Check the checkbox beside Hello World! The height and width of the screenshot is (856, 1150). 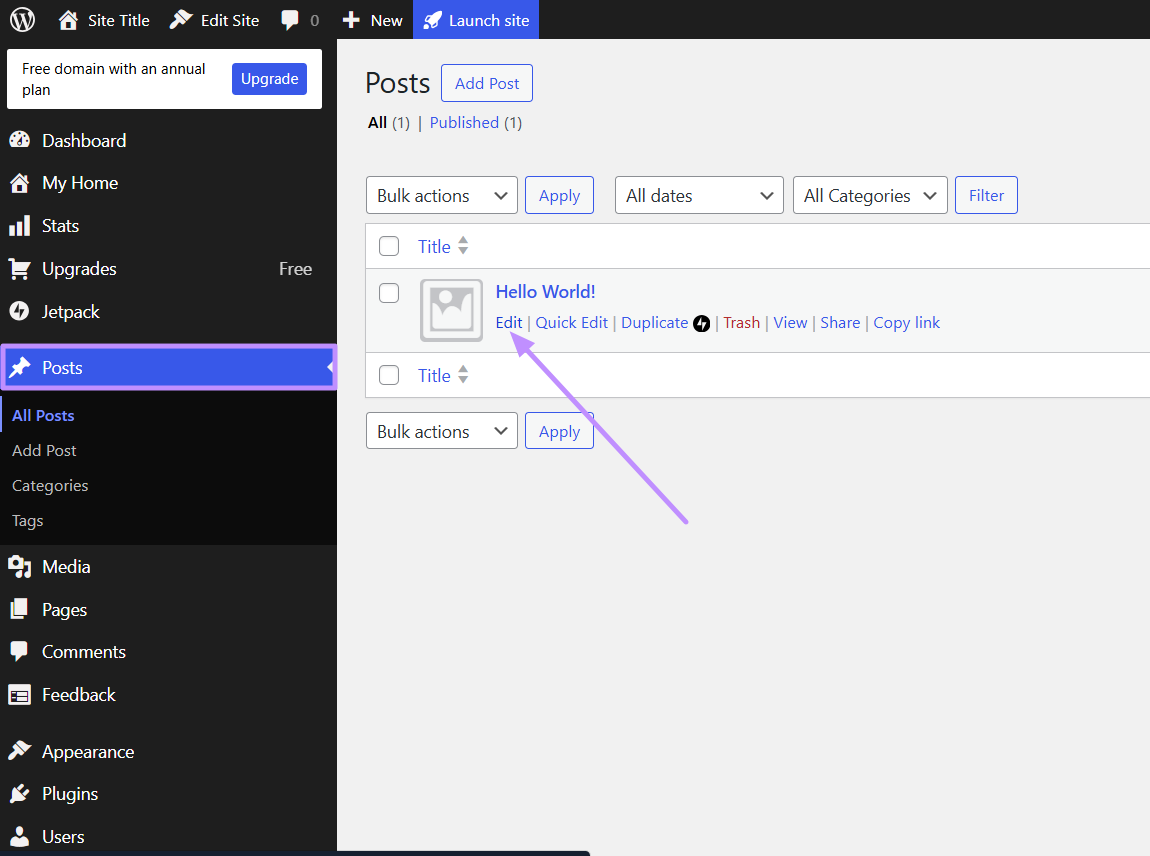click(x=389, y=293)
